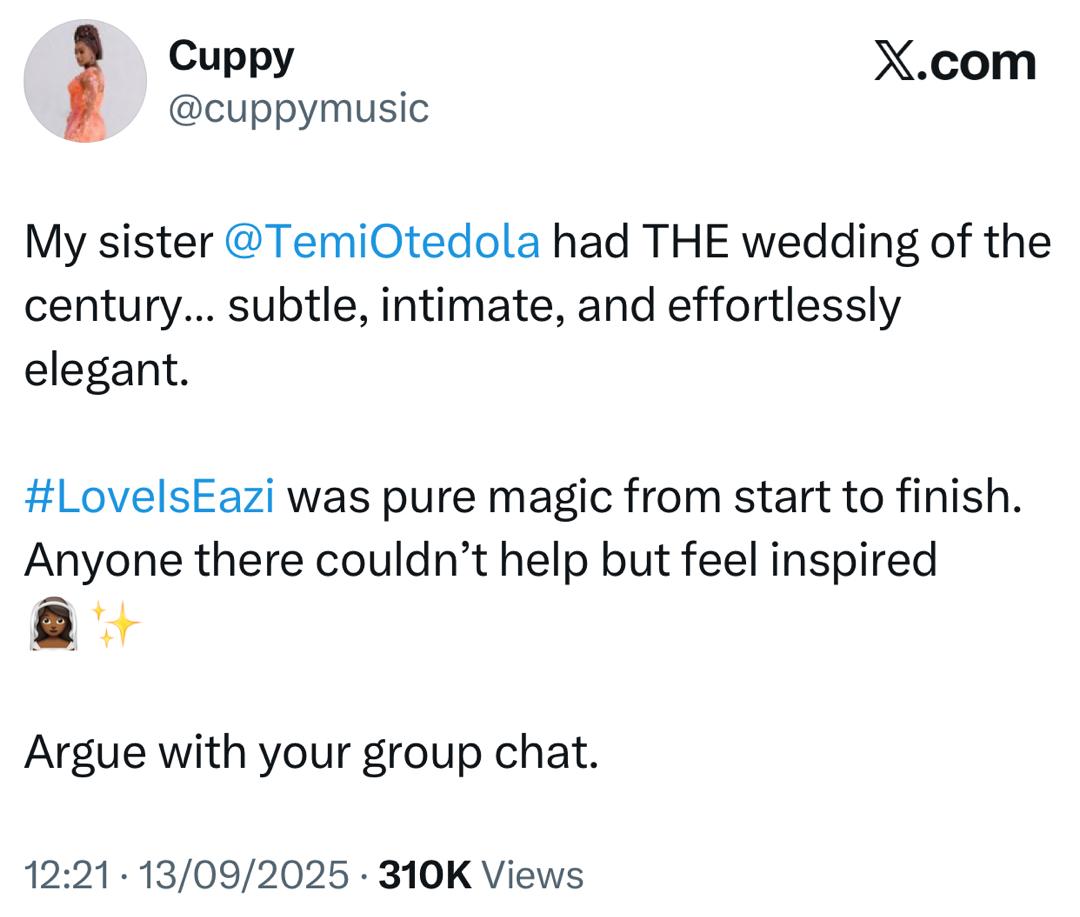Click the line 'Argue with your group chat.'
This screenshot has height=917, width=1080.
pos(311,752)
